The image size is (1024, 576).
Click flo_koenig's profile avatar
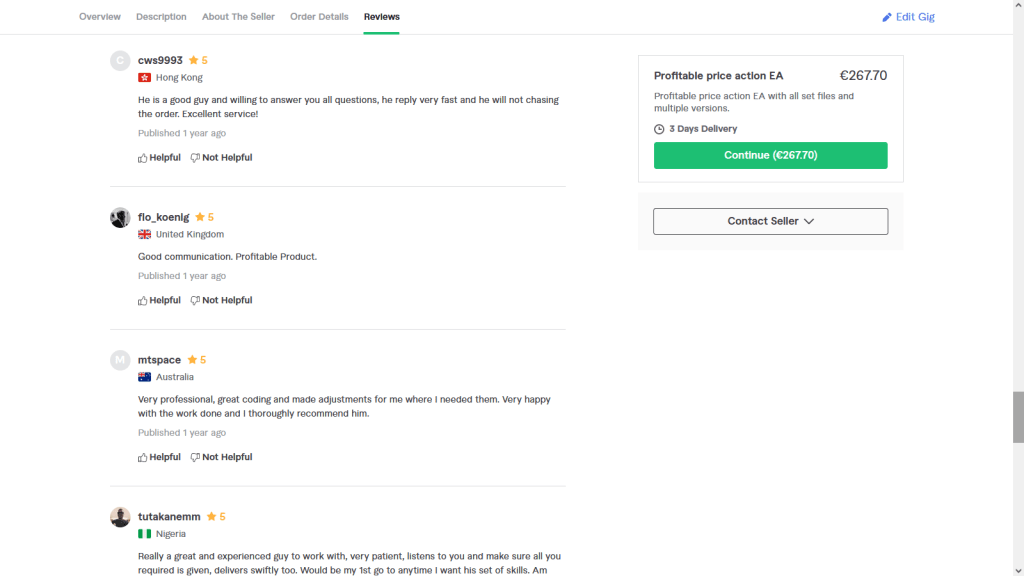[120, 218]
